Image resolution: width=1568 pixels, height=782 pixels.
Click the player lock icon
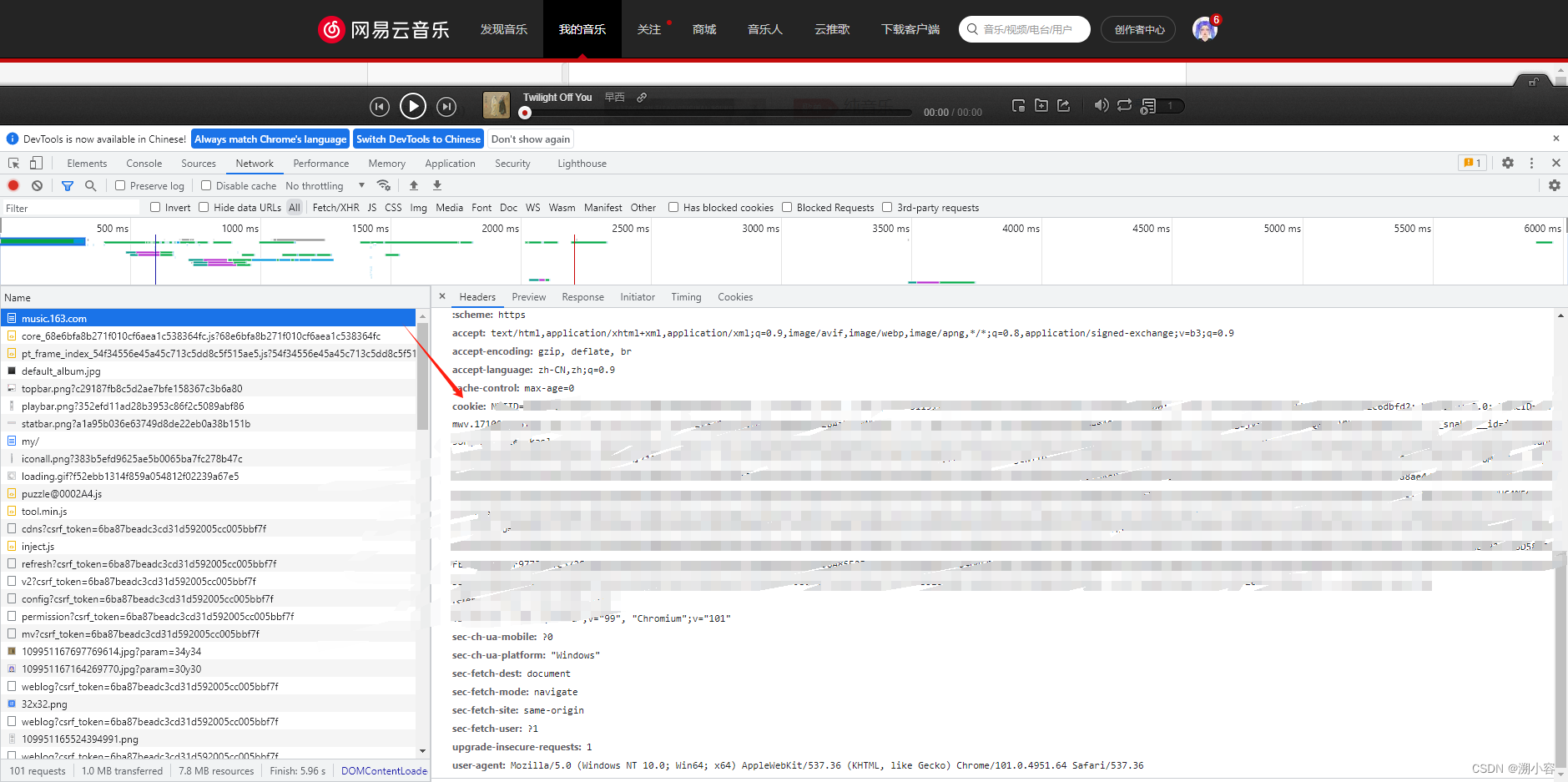1533,82
